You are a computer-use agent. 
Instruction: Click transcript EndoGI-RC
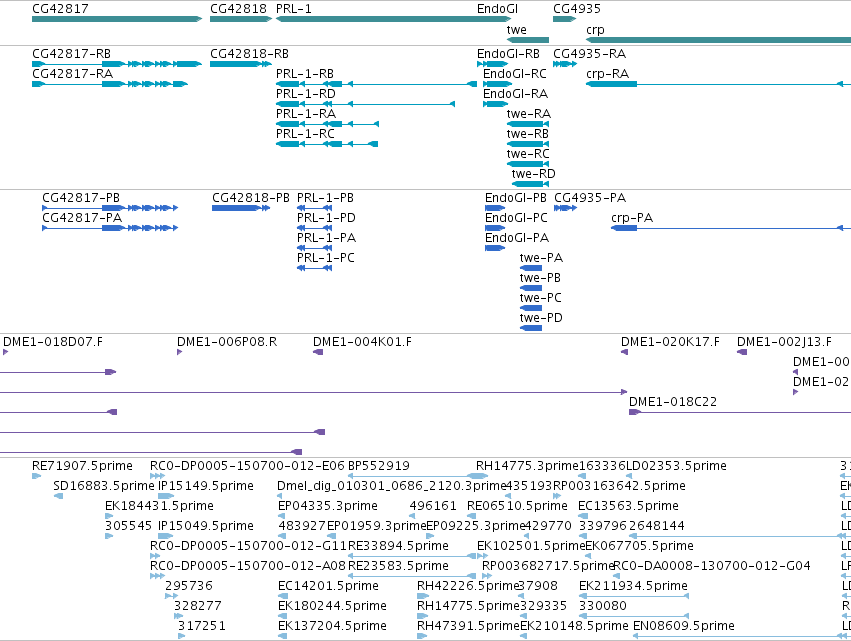point(497,84)
